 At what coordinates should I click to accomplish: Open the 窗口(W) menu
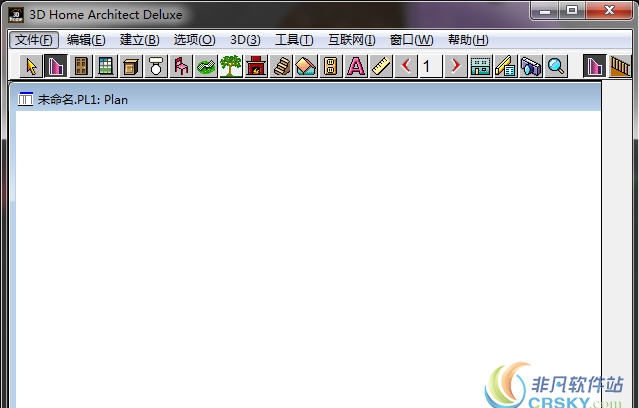[411, 40]
